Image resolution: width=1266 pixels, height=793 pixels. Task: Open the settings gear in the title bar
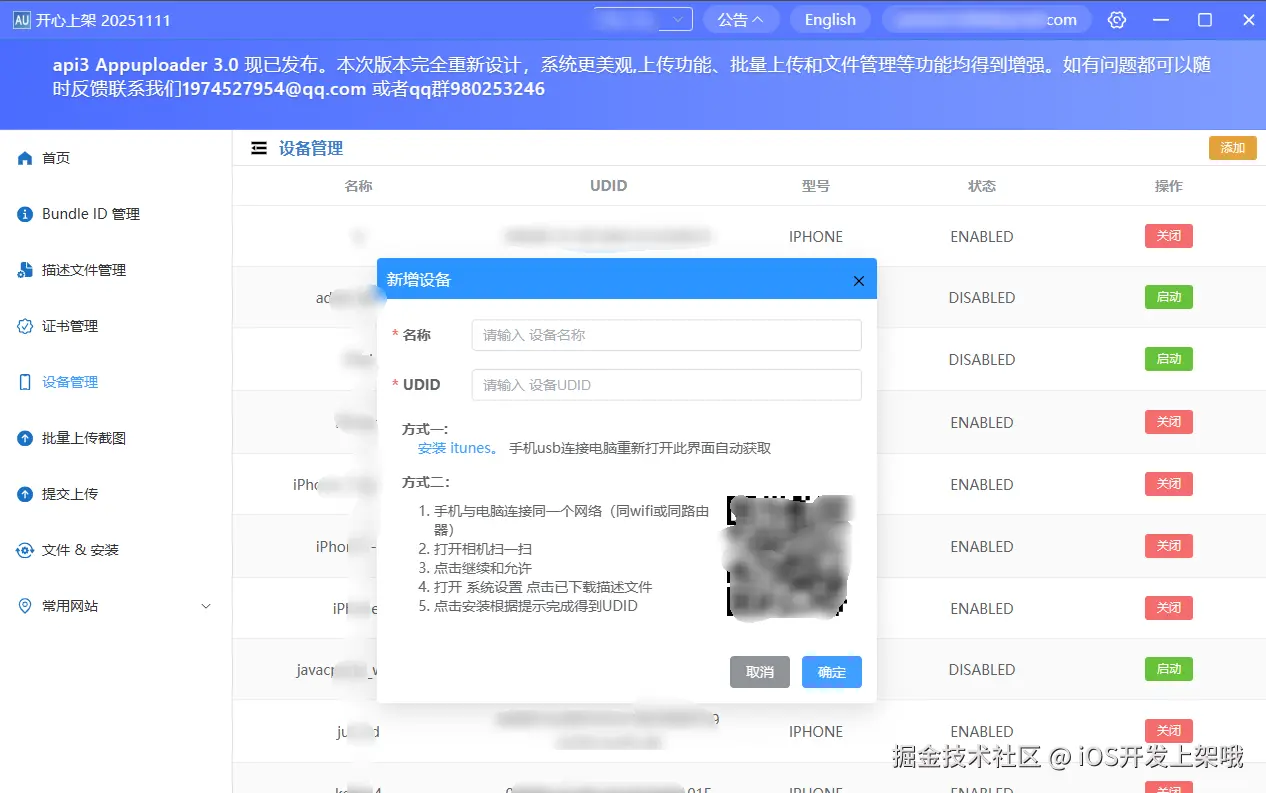[x=1116, y=19]
